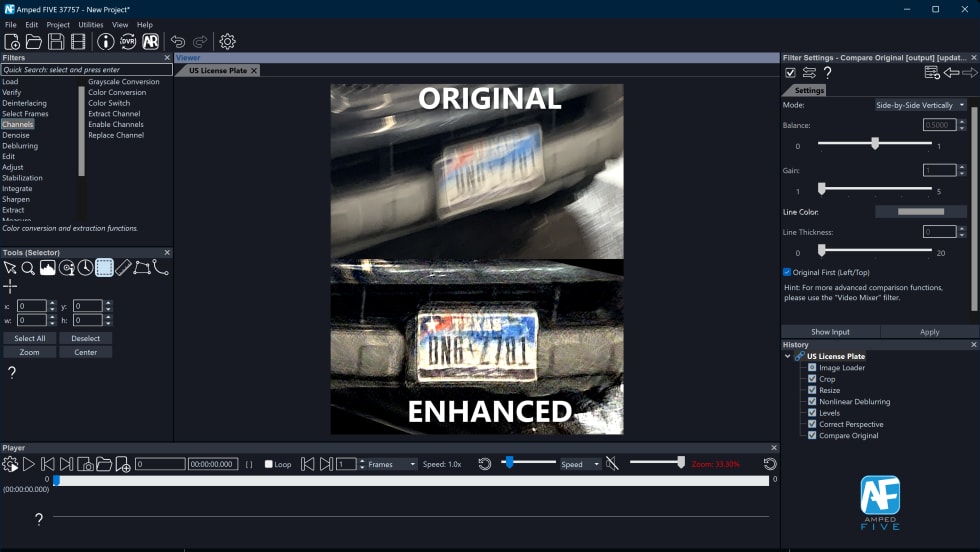
Task: Click the Select All button
Action: pyautogui.click(x=29, y=338)
